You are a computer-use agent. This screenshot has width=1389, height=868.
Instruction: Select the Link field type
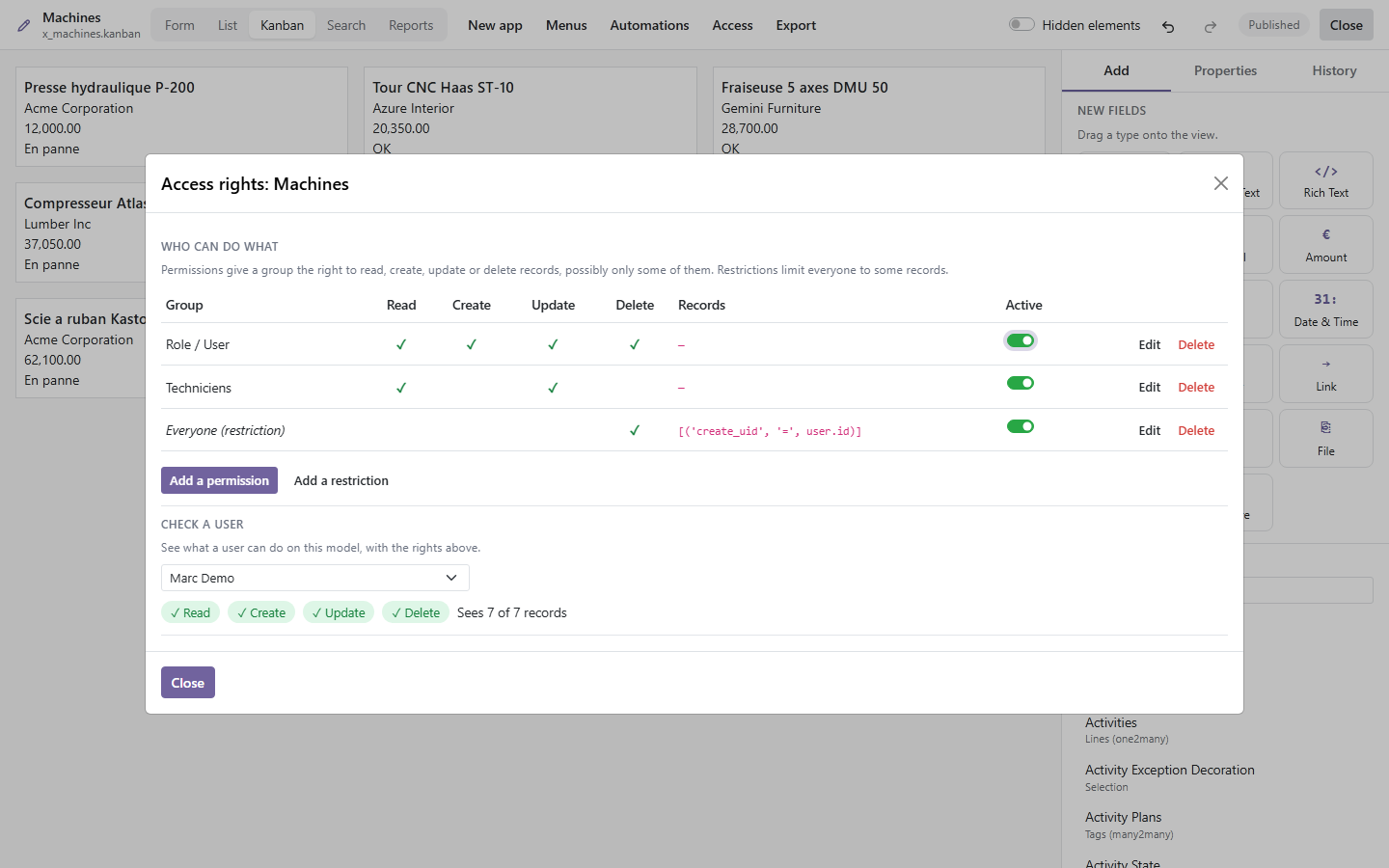pyautogui.click(x=1326, y=374)
